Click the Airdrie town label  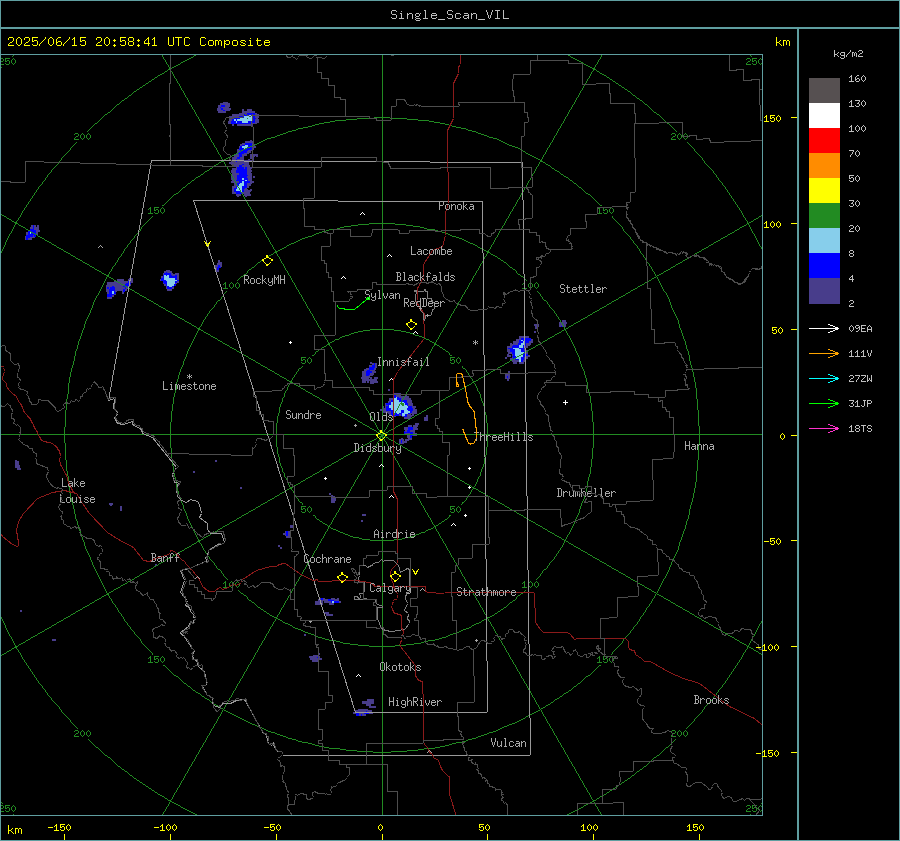point(394,534)
